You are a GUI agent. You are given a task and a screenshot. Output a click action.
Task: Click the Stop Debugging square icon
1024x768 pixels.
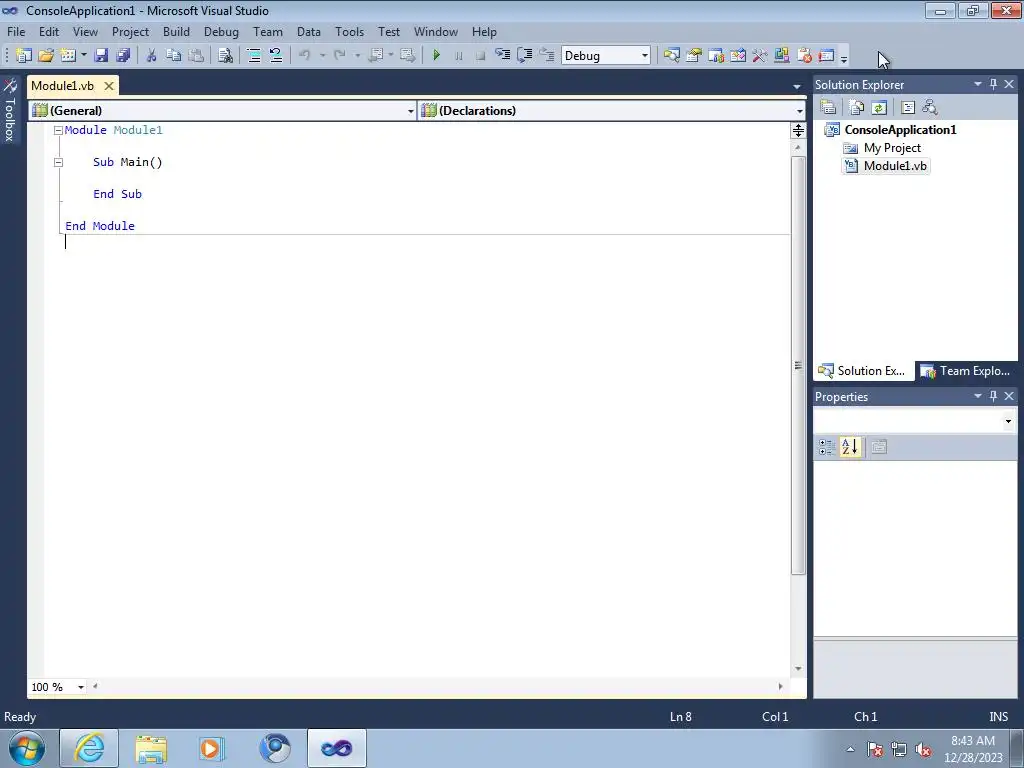tap(480, 56)
